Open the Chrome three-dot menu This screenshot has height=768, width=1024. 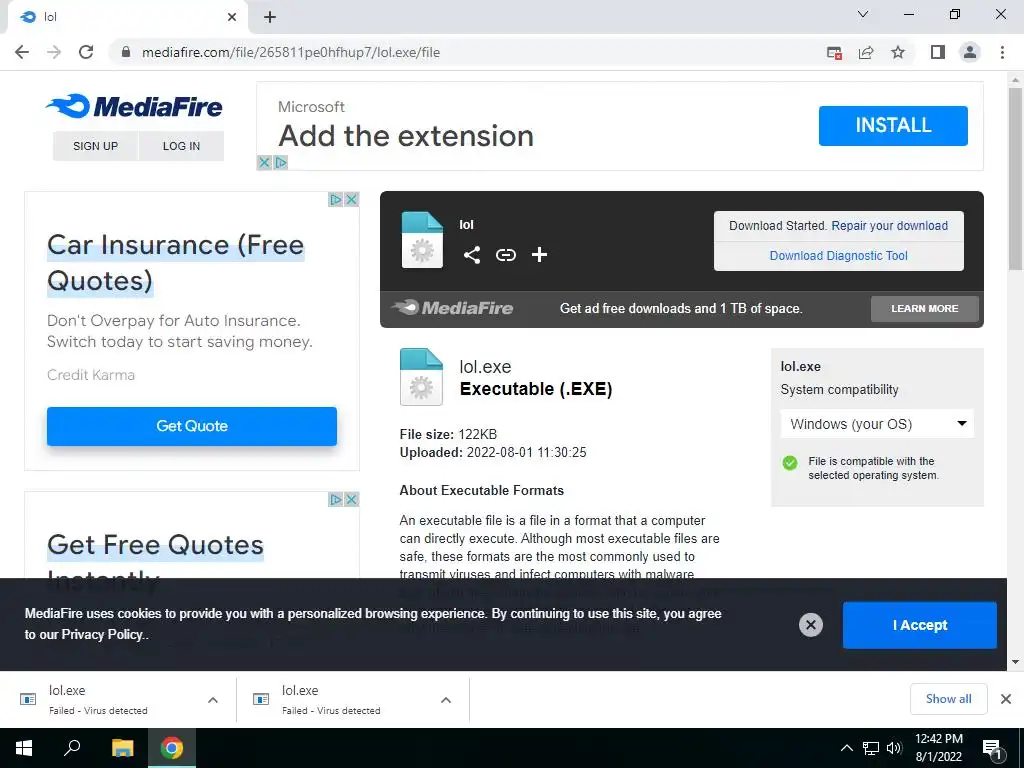(1002, 52)
